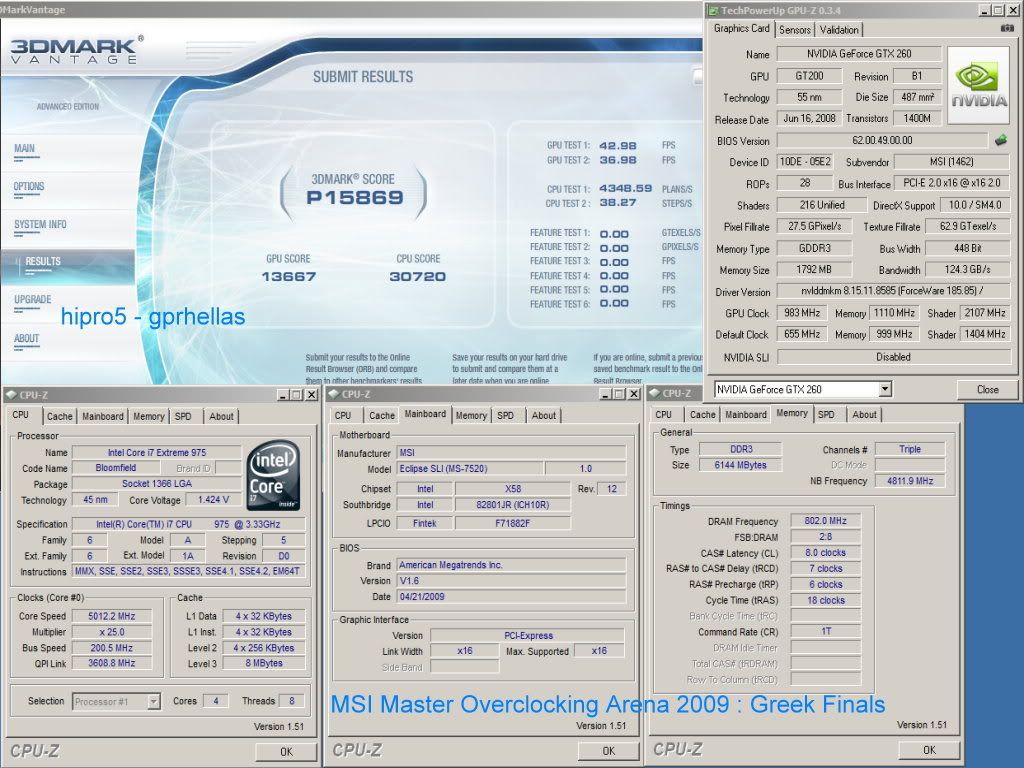This screenshot has height=768, width=1024.
Task: Click OK in the CPU-Z Memory window
Action: tap(929, 750)
